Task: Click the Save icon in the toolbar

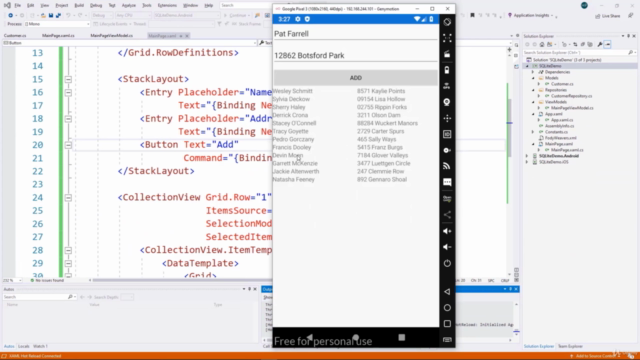Action: 51,16
